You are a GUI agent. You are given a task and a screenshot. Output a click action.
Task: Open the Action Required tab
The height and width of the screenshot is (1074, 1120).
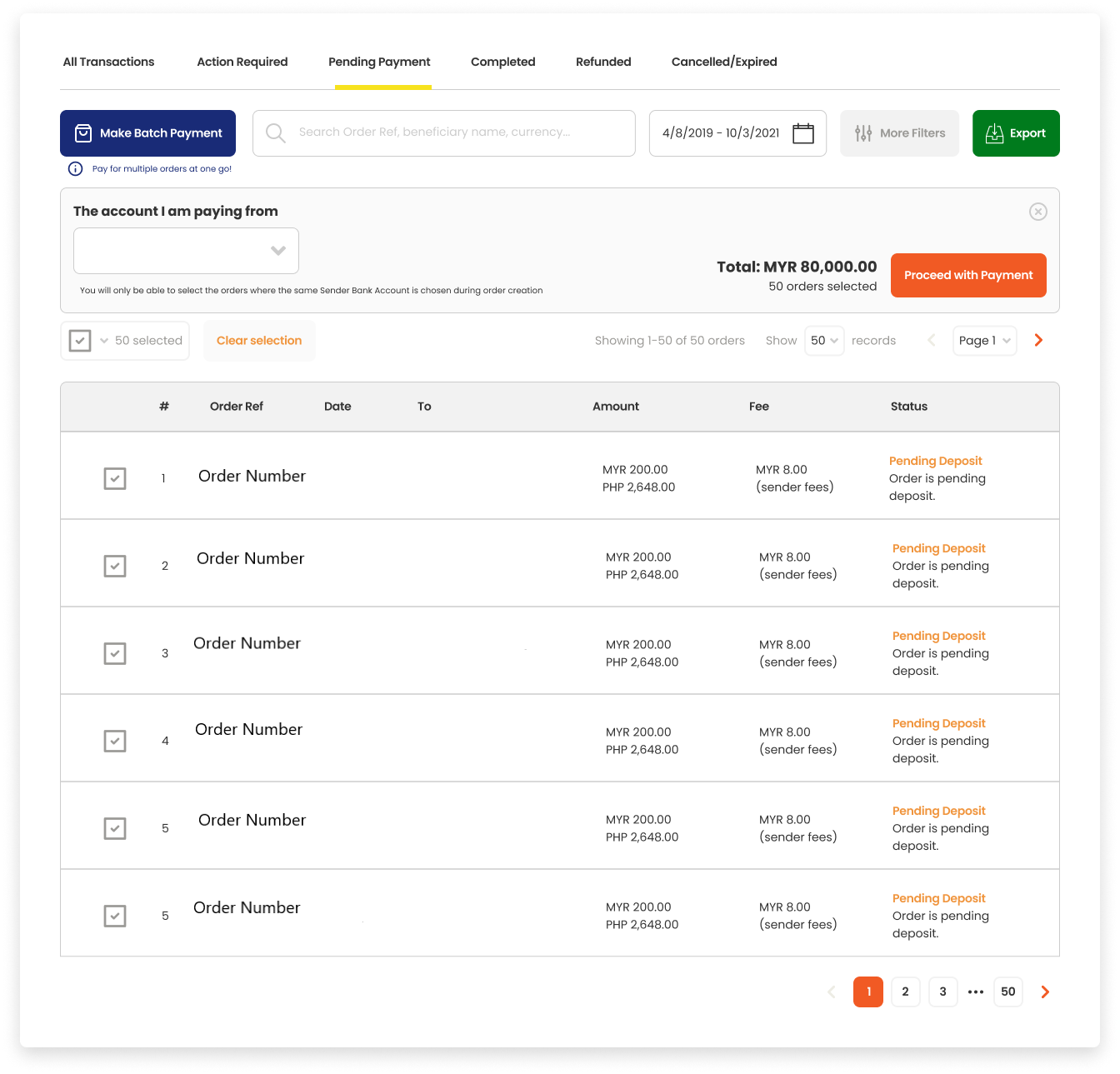click(242, 62)
